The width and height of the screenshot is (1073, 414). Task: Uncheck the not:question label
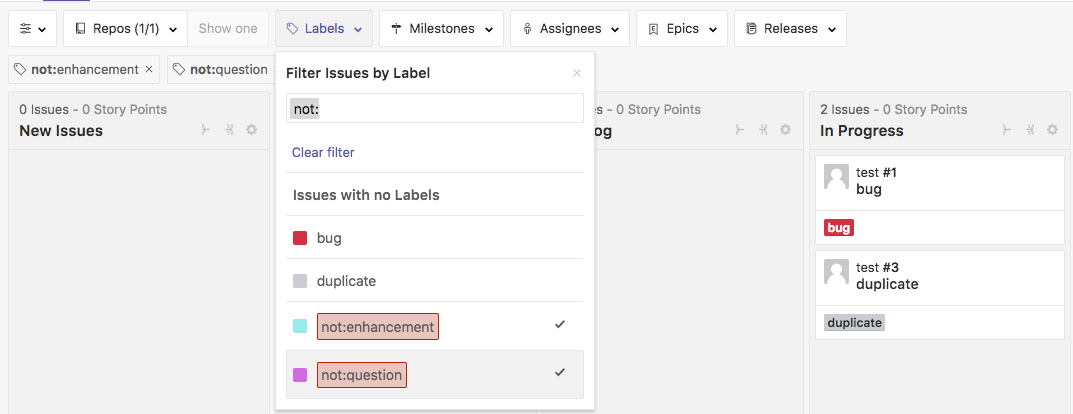[x=434, y=375]
